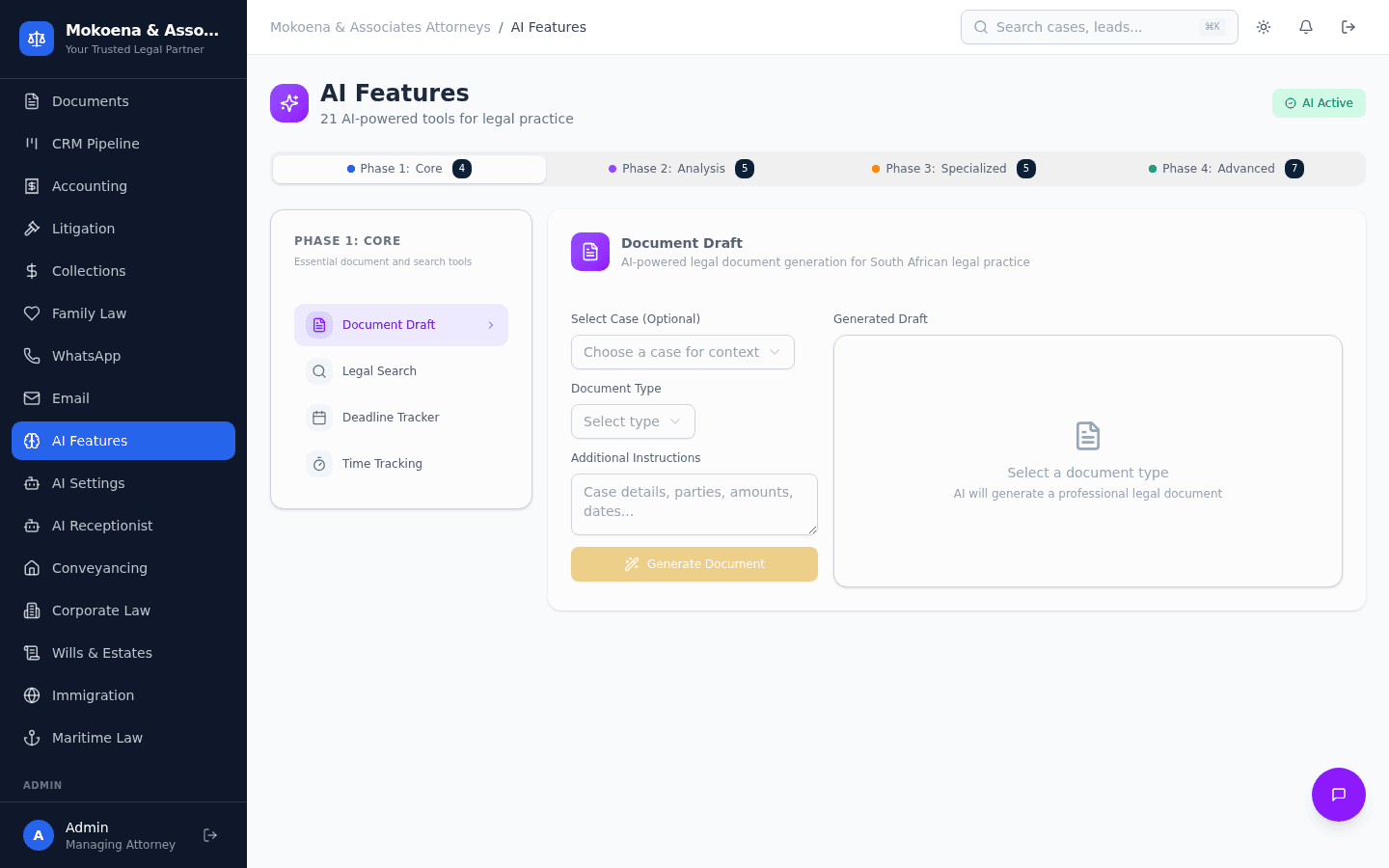Navigate to Immigration

[123, 695]
